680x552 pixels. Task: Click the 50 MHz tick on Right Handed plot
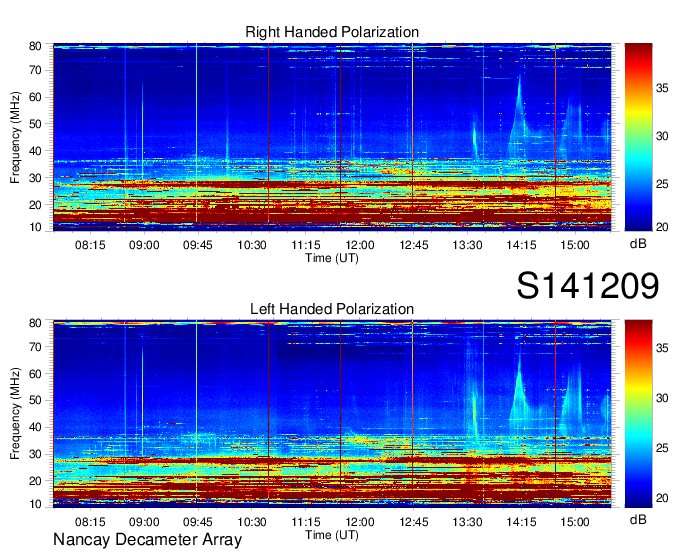point(35,124)
